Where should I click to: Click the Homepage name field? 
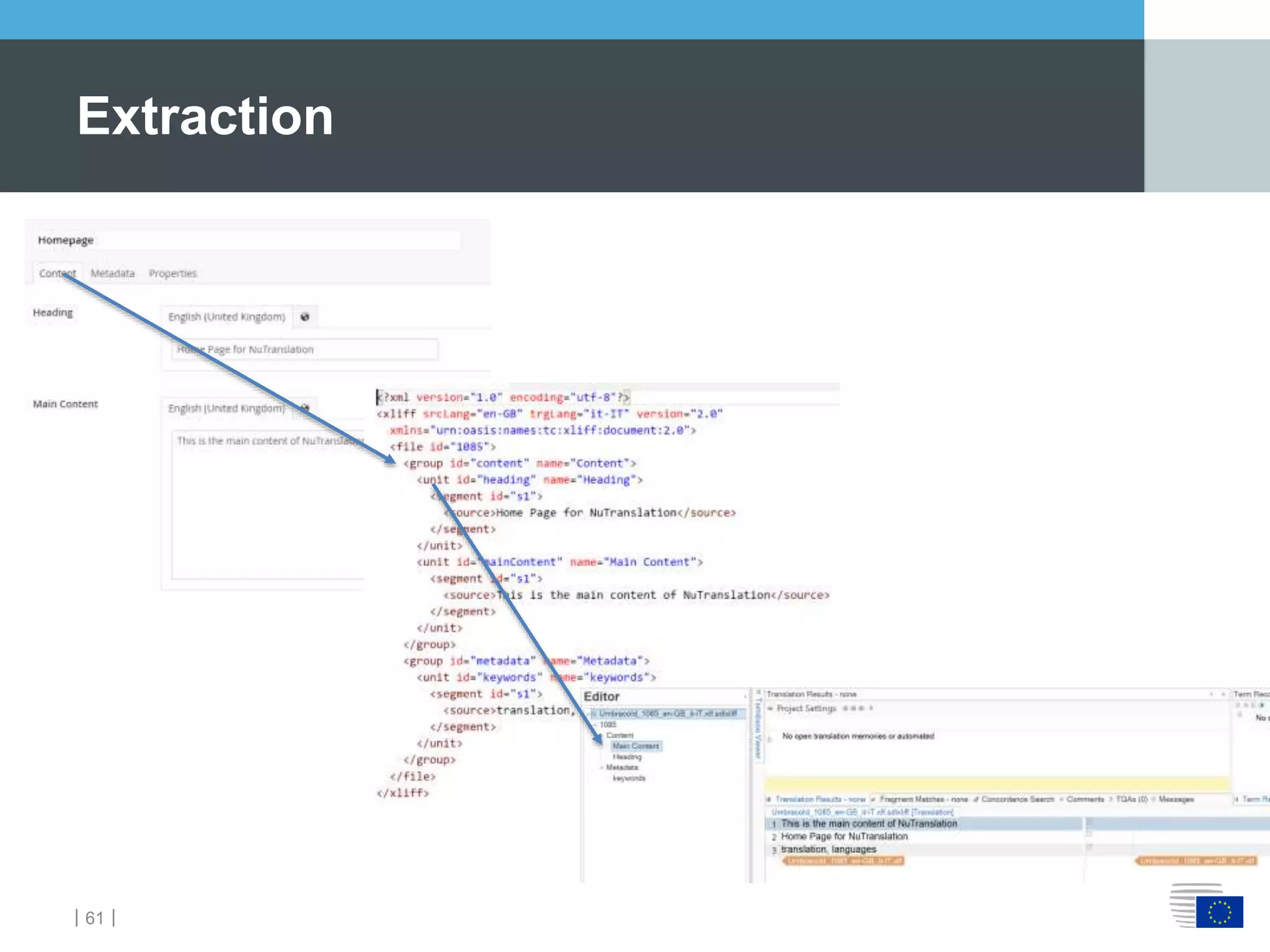[247, 240]
